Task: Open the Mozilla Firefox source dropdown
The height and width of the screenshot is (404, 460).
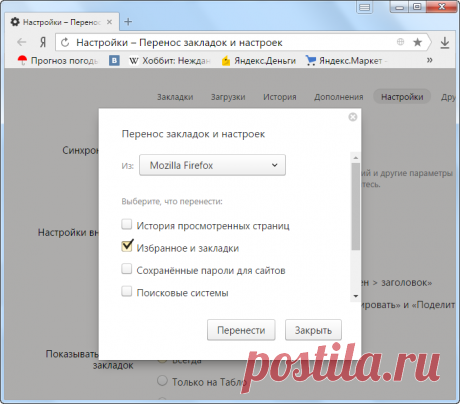Action: coord(212,165)
